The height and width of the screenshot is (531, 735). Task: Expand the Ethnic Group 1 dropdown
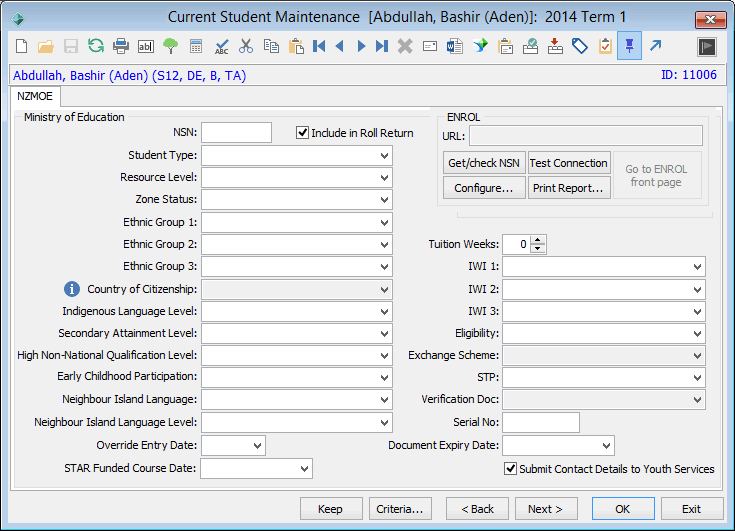(384, 223)
